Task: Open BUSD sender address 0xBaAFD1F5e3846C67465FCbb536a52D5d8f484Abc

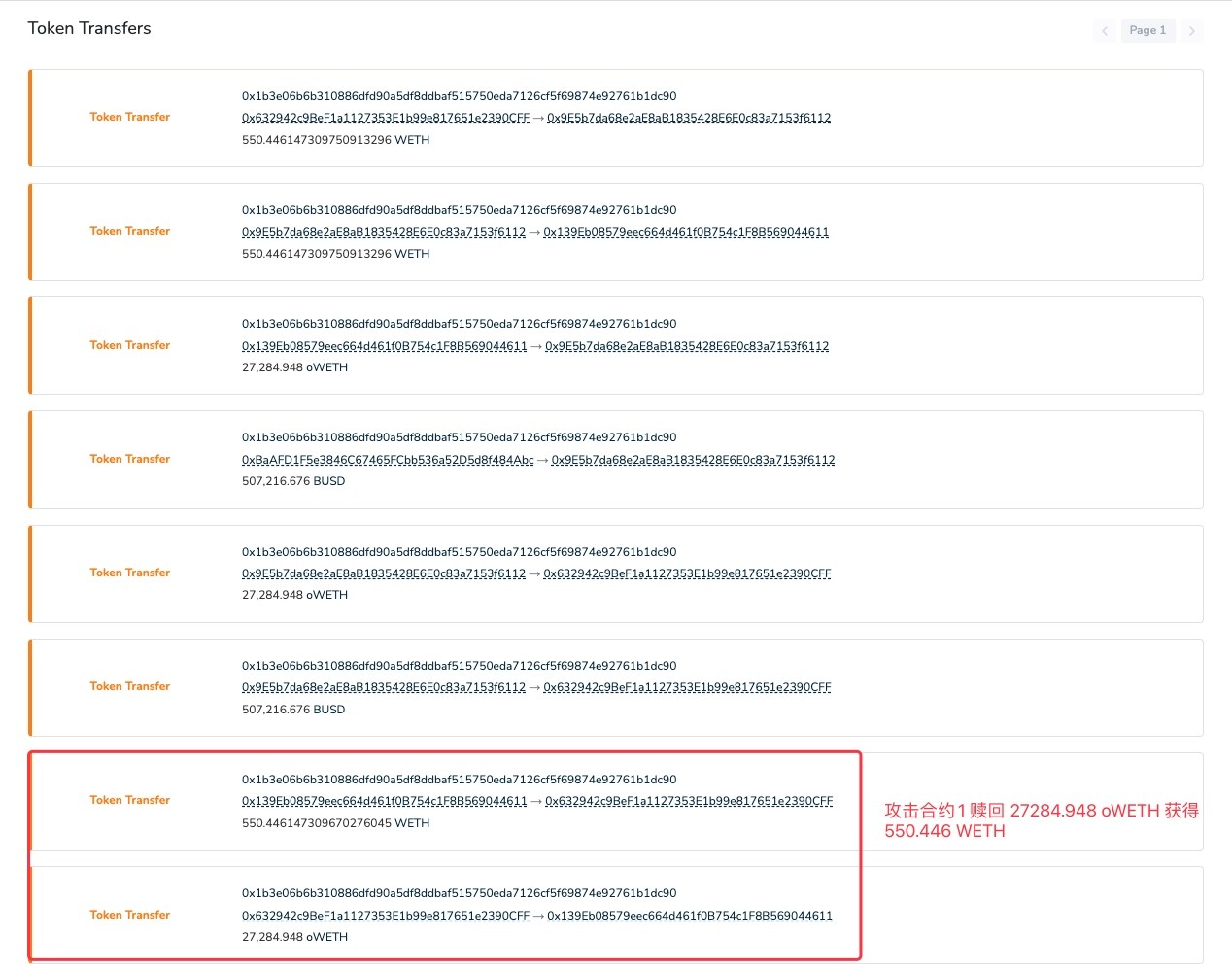Action: tap(388, 460)
